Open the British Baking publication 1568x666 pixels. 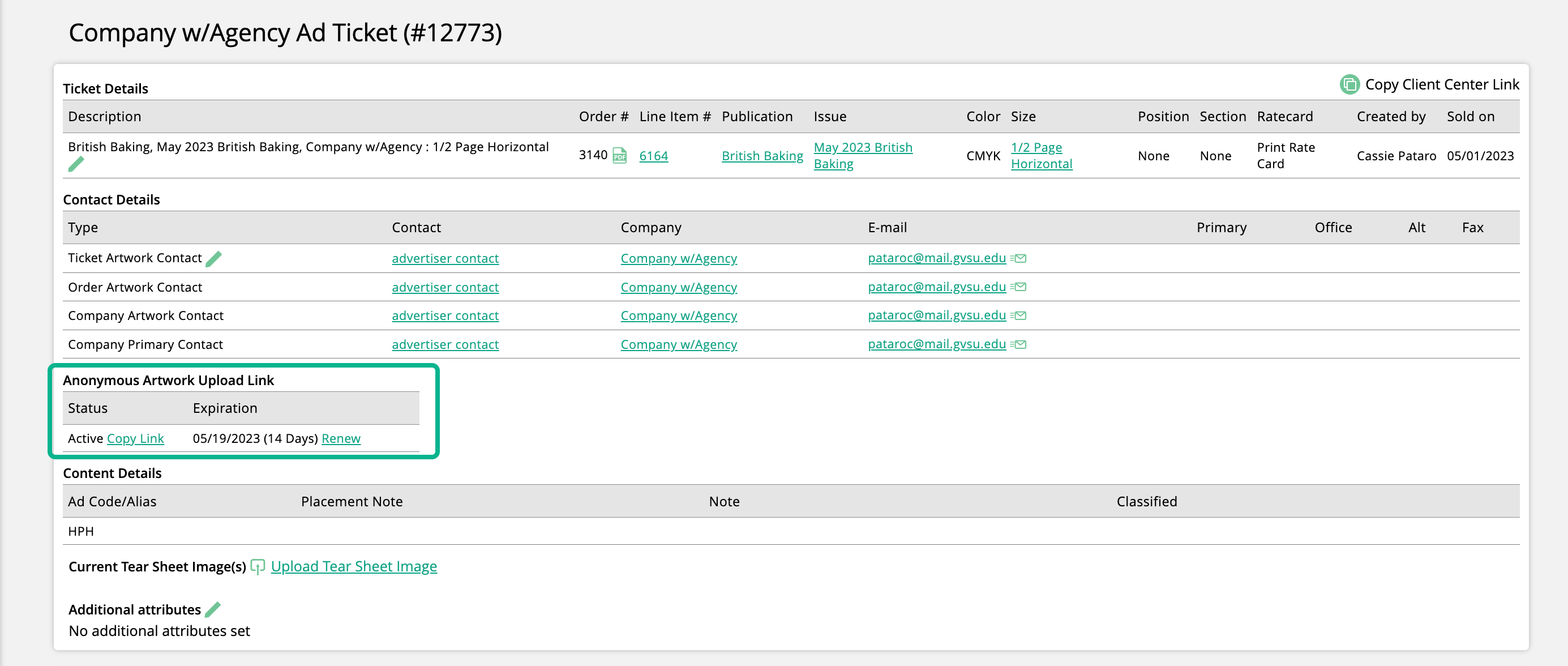click(762, 156)
